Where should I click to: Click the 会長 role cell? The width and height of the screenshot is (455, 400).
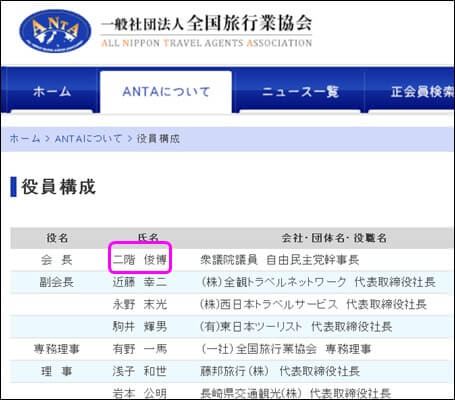point(57,260)
